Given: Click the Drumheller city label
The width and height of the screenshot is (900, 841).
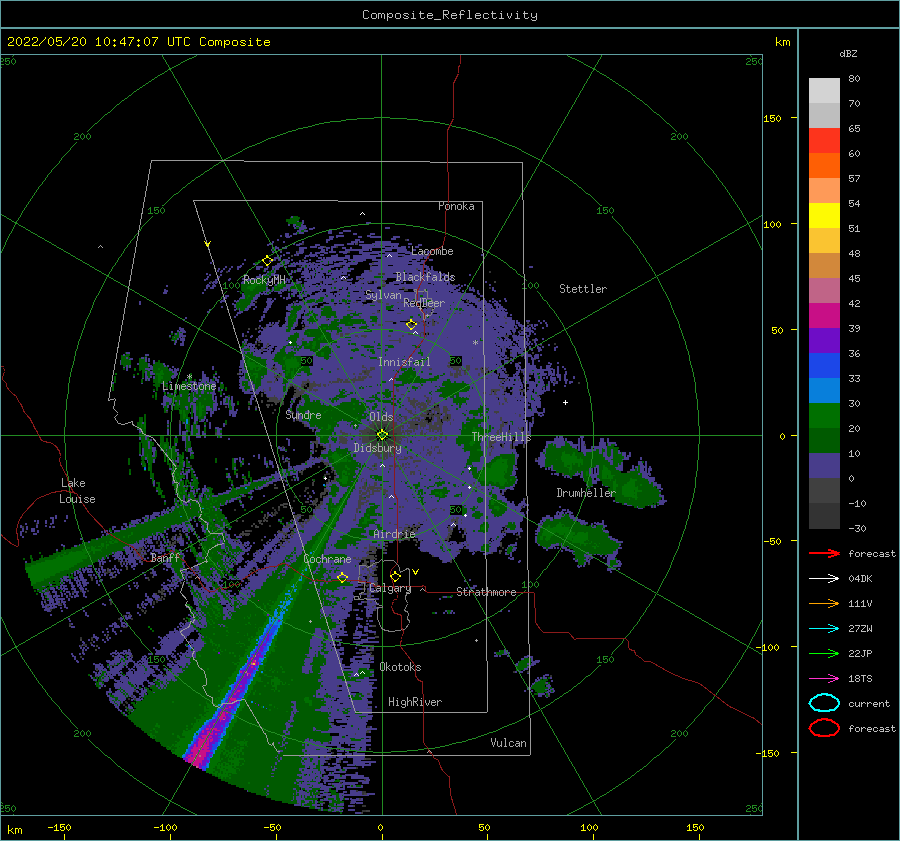Looking at the screenshot, I should [586, 493].
